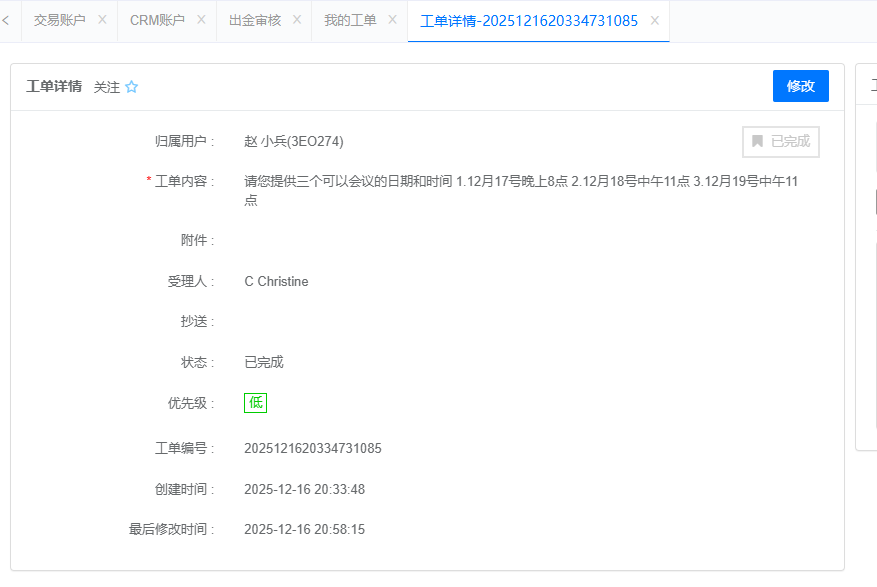Click the 关注 star icon
Viewport: 877px width, 587px height.
pos(131,87)
